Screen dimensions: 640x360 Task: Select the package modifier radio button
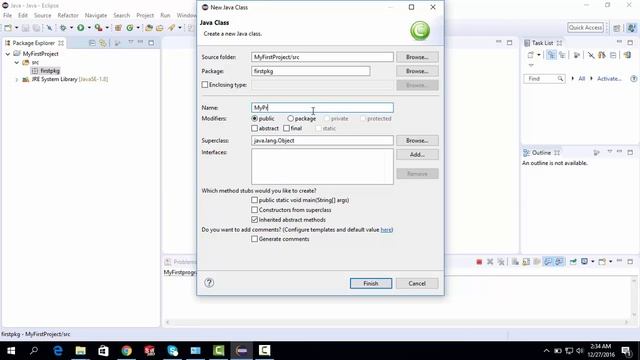coord(290,118)
